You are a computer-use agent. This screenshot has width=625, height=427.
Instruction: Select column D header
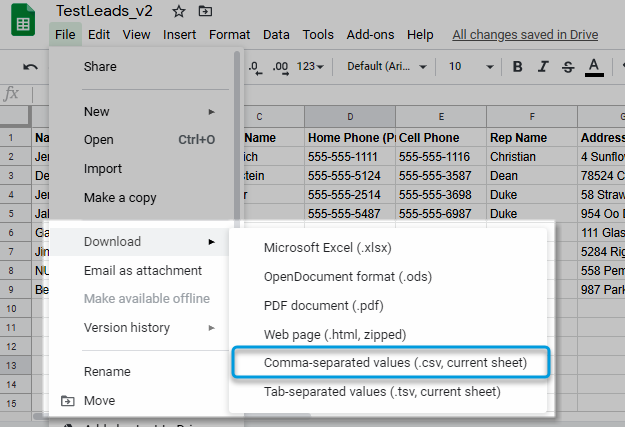click(x=350, y=117)
